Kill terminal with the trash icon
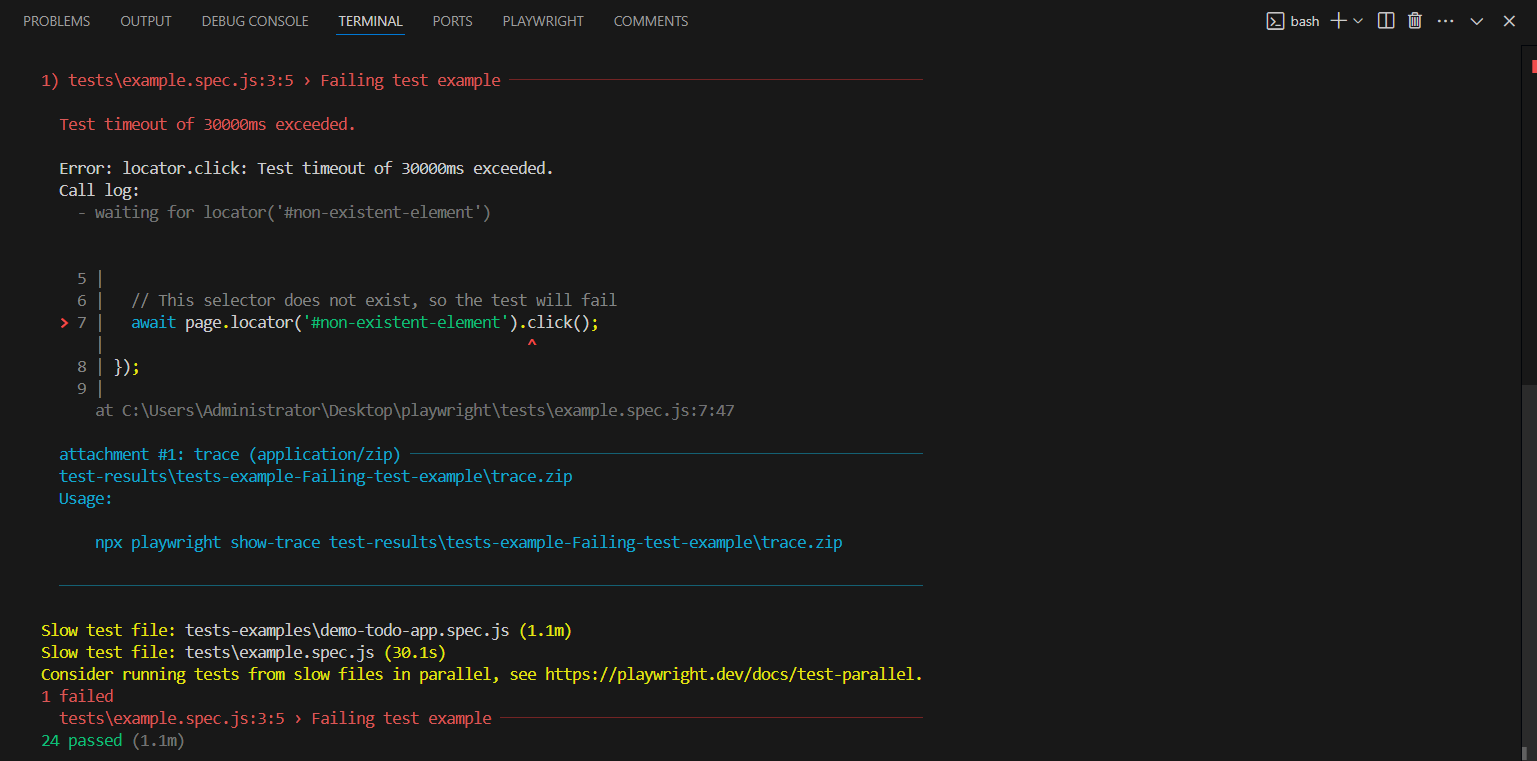The height and width of the screenshot is (761, 1537). click(1415, 21)
